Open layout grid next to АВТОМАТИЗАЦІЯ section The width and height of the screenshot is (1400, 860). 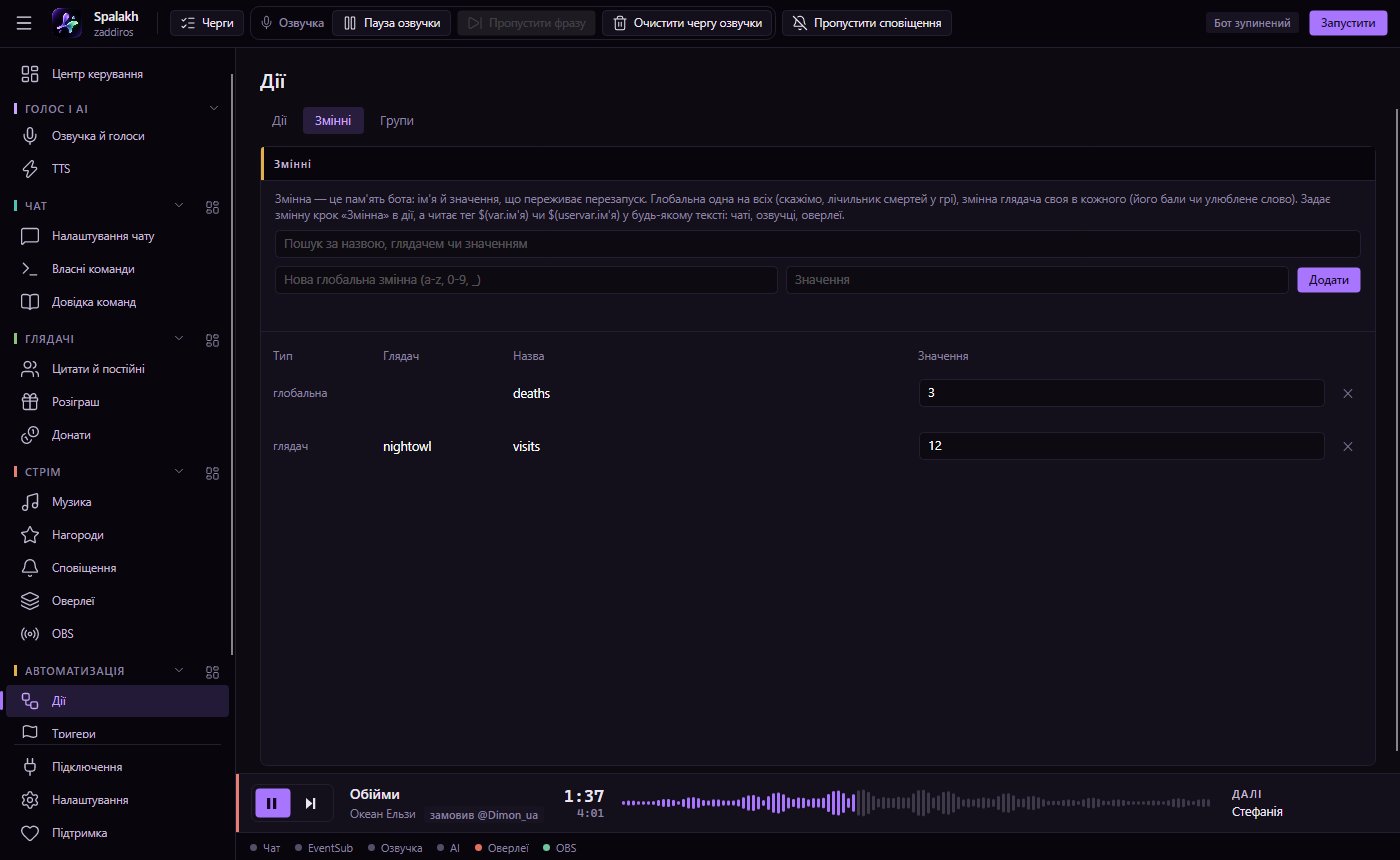click(x=212, y=672)
